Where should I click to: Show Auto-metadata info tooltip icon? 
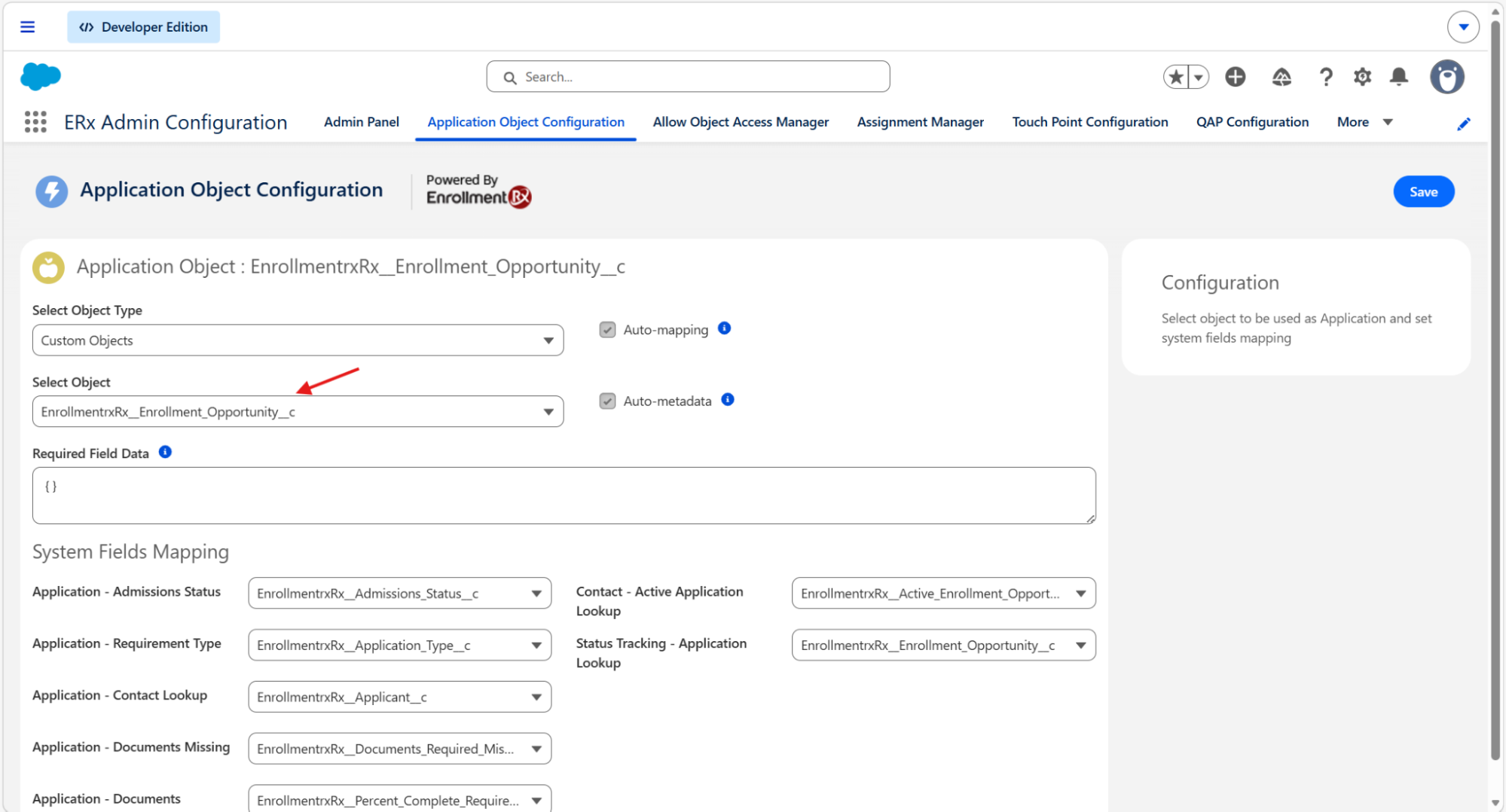(x=728, y=400)
